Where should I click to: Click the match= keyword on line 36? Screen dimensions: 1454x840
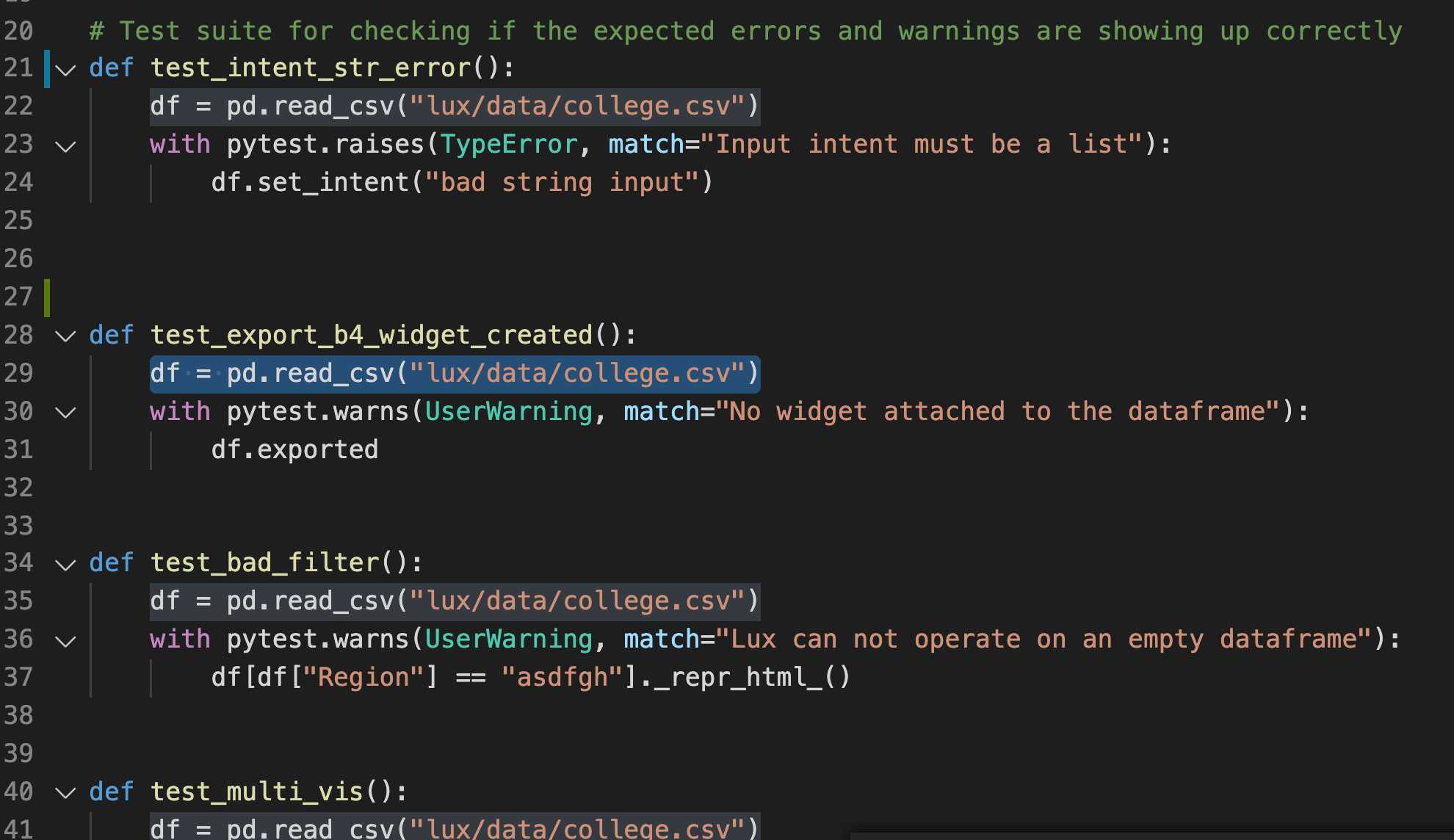coord(659,640)
